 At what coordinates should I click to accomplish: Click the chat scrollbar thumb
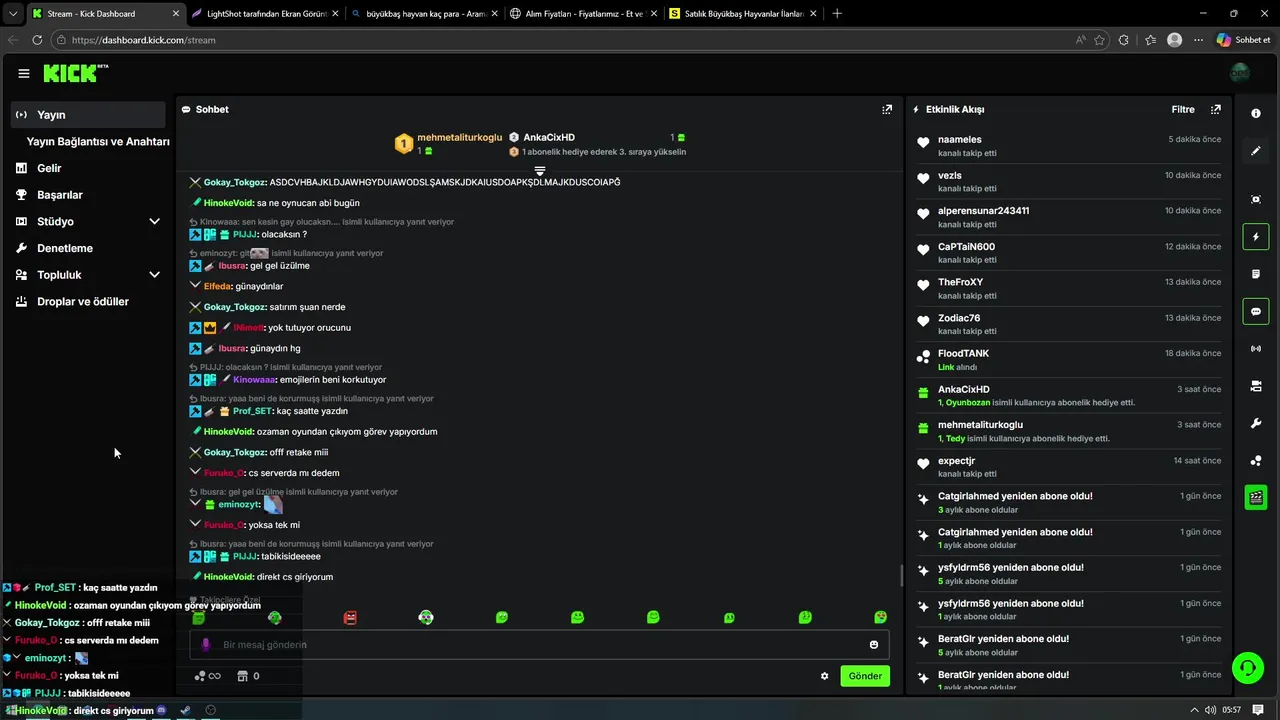tap(902, 576)
